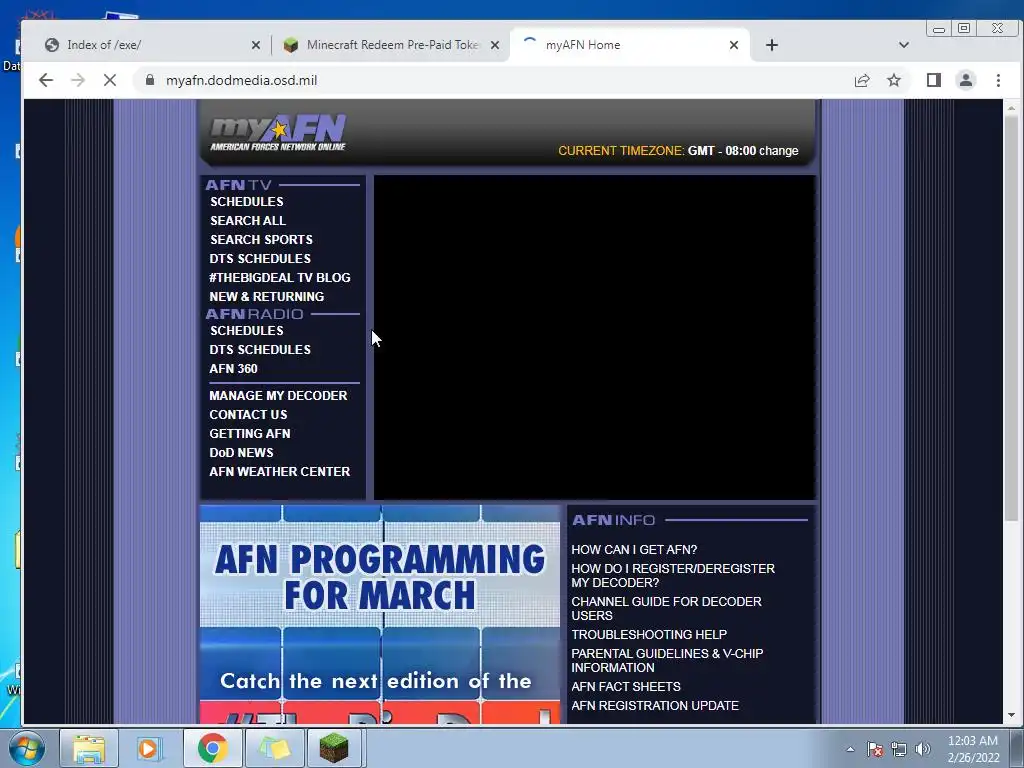Open AFN 360 link
The height and width of the screenshot is (768, 1024).
coord(233,369)
